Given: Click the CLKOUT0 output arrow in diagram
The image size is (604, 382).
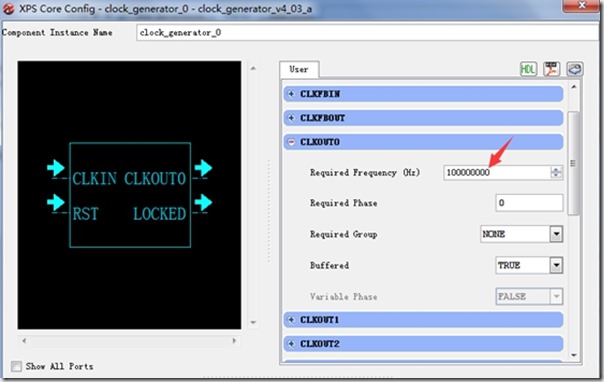Looking at the screenshot, I should (x=203, y=168).
